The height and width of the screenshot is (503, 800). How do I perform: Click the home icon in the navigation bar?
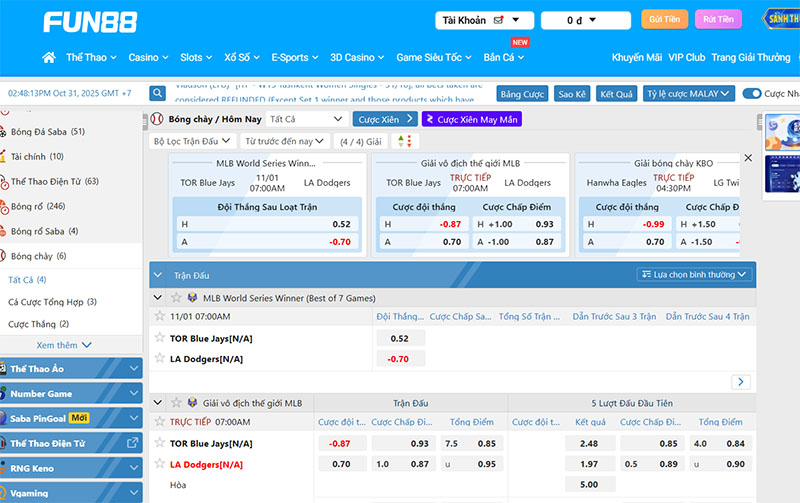coord(49,58)
